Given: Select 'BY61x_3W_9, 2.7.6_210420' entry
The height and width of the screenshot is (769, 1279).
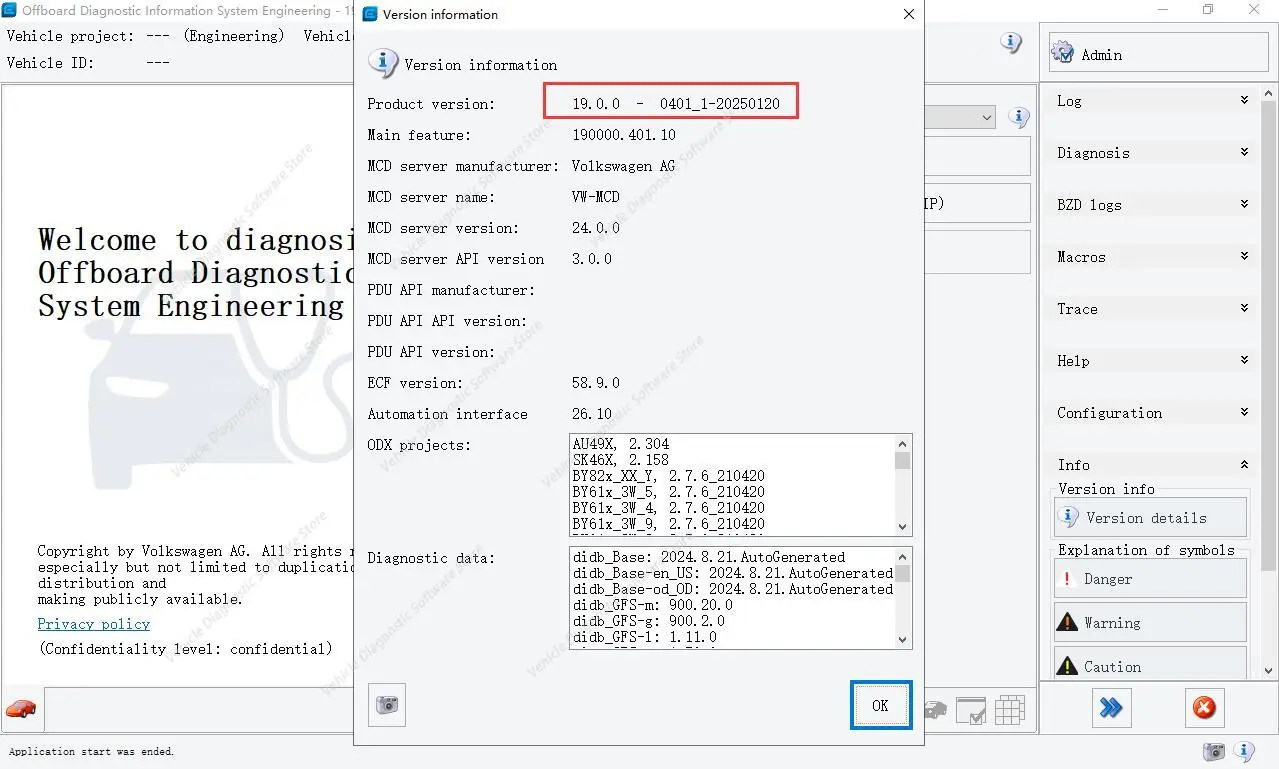Looking at the screenshot, I should 669,524.
